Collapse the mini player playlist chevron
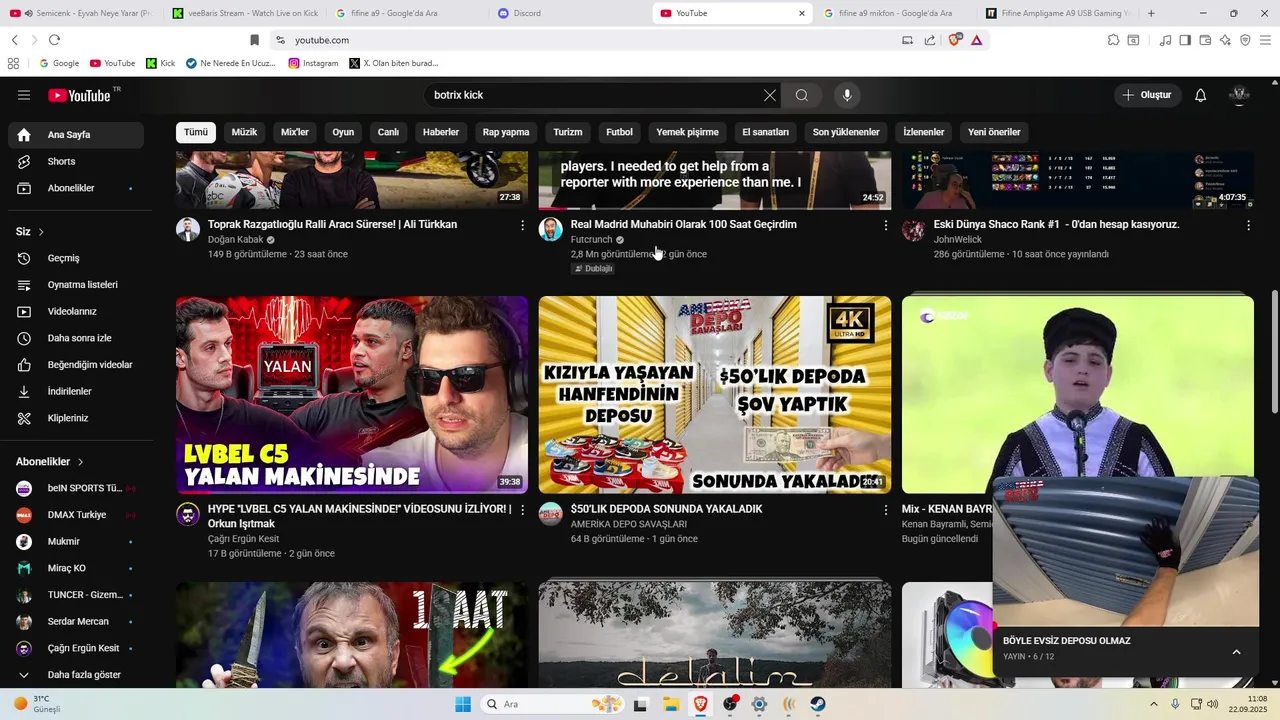Screen dimensions: 1280x720 [1236, 652]
